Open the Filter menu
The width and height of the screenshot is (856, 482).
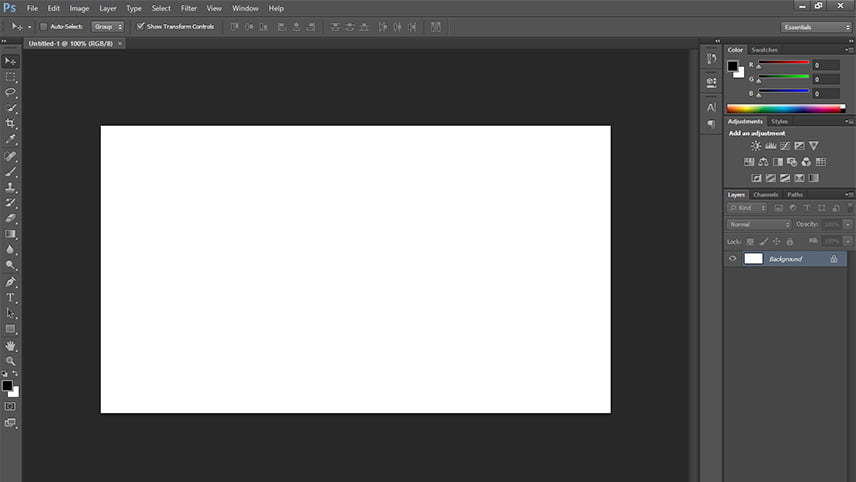(189, 8)
